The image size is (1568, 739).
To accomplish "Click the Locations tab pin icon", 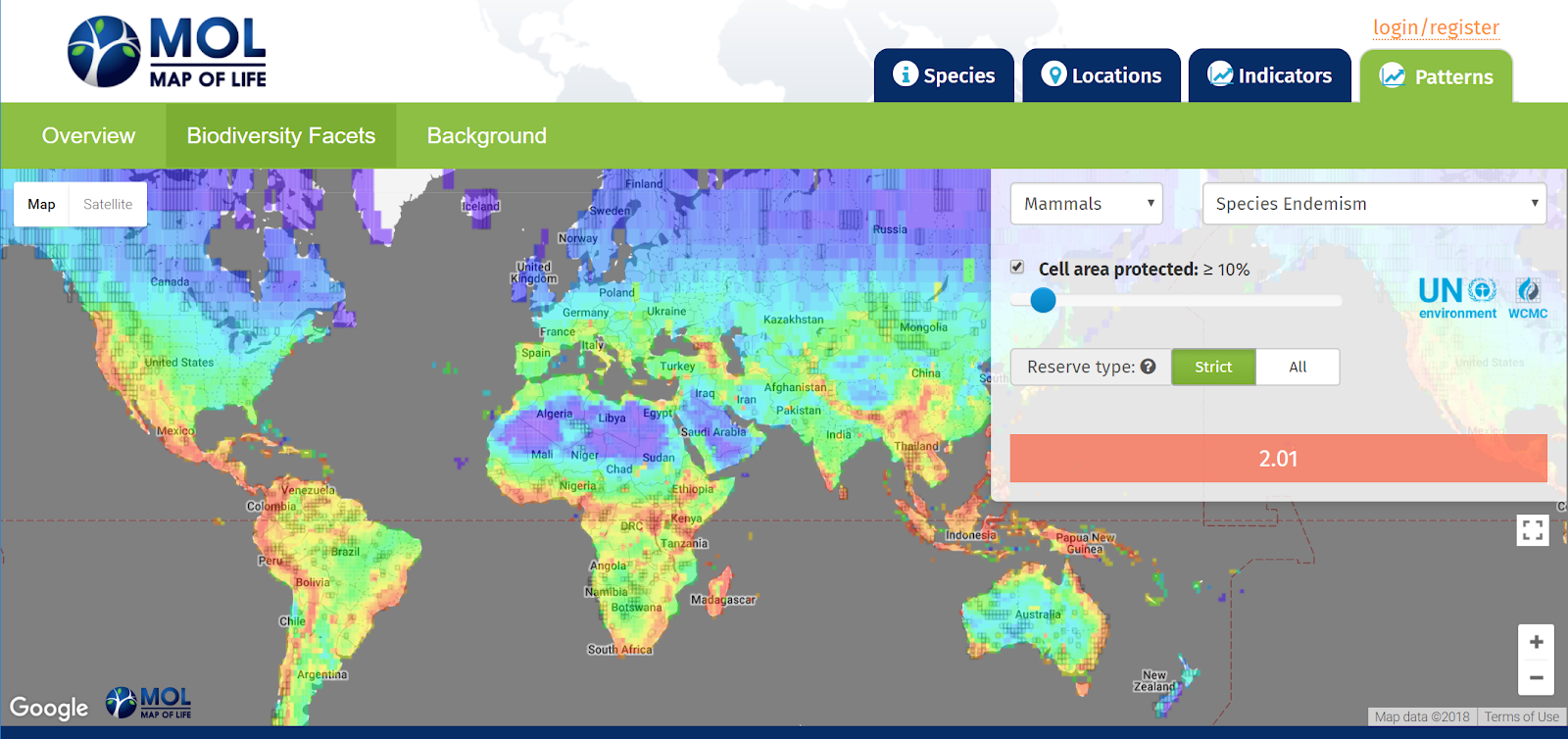I will [1053, 74].
